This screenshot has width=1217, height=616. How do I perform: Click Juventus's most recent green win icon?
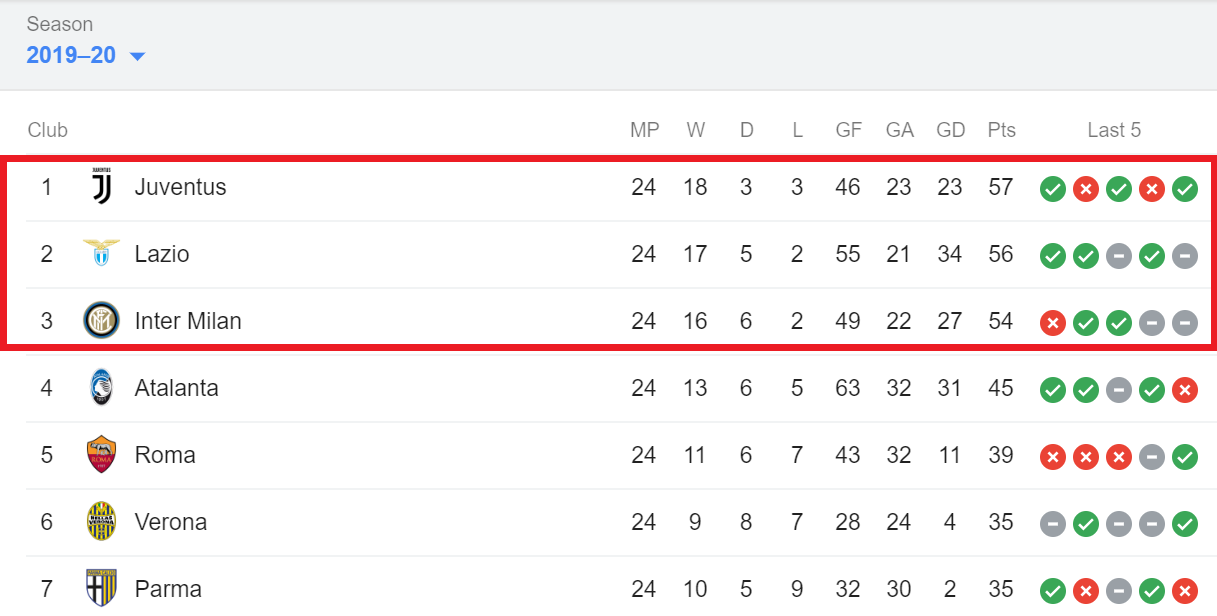(x=1185, y=188)
